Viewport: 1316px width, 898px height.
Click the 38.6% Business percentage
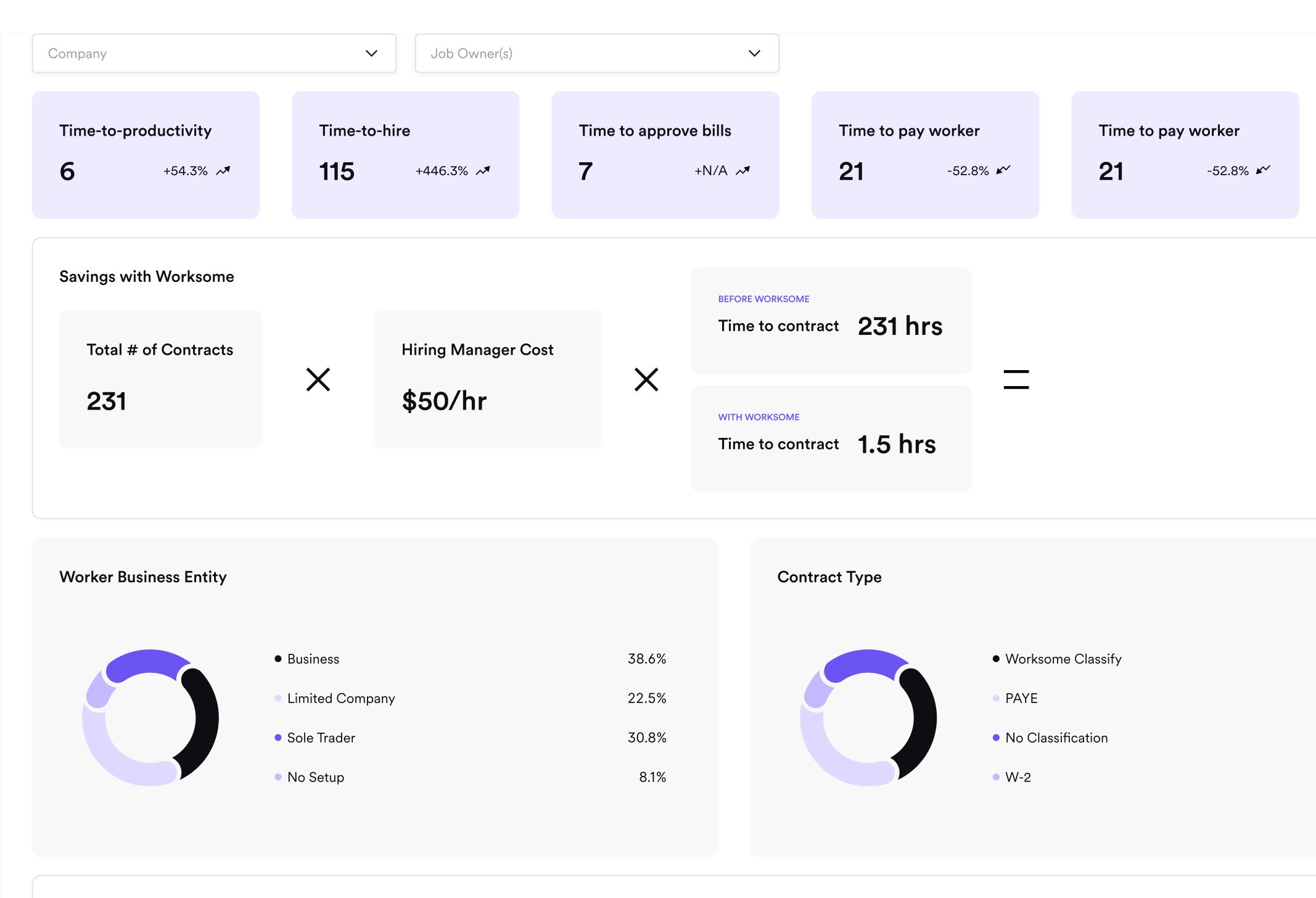point(647,659)
